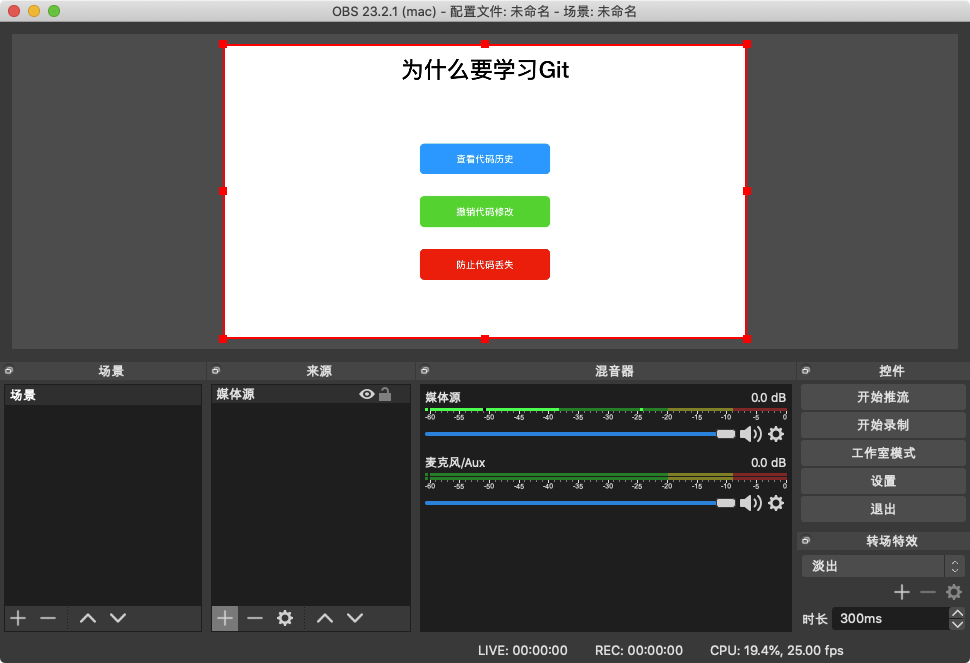Image resolution: width=970 pixels, height=663 pixels.
Task: Click bottom-right red handle of preview source
Action: tap(747, 339)
